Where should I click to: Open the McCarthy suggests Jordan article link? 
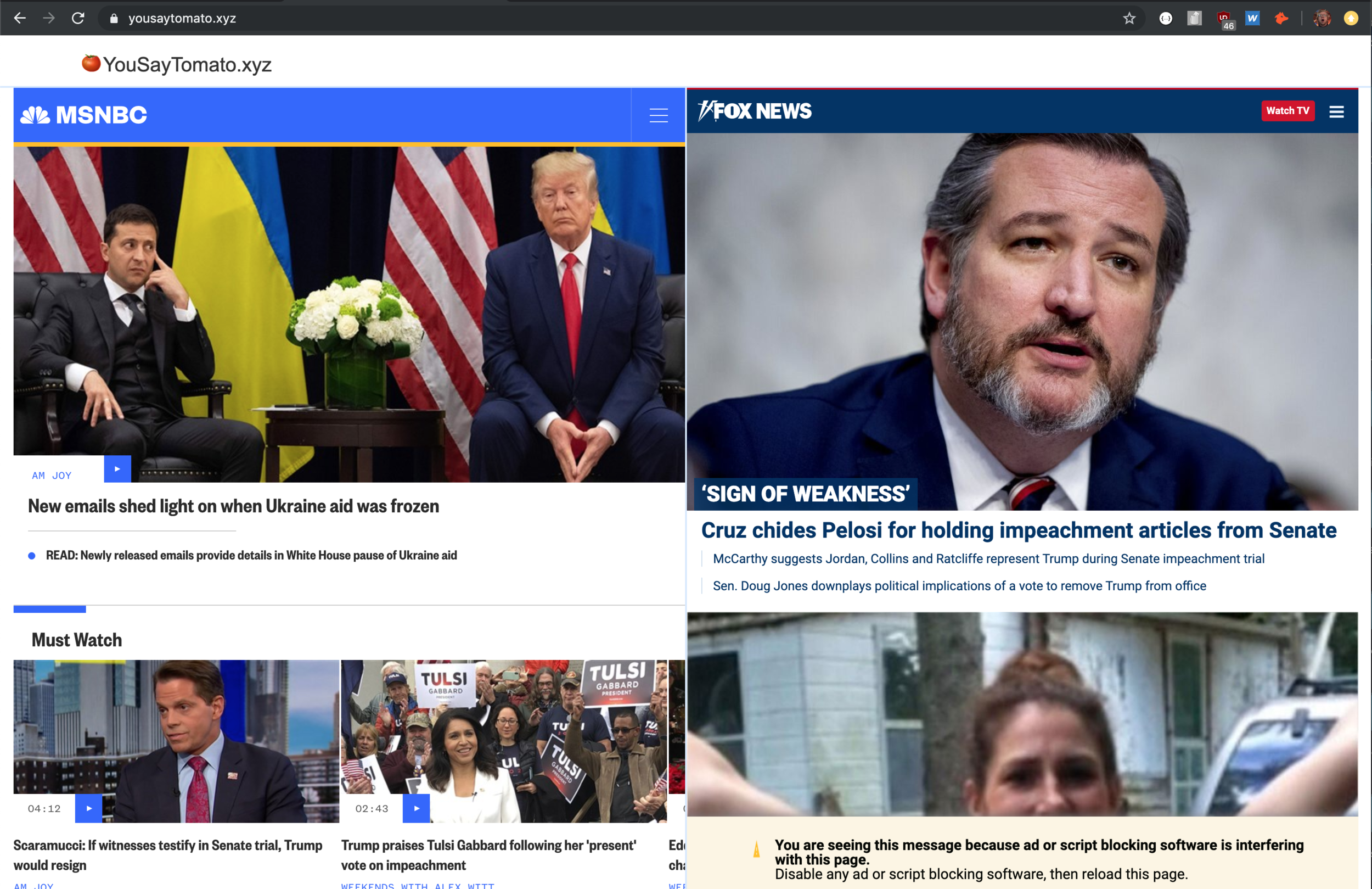coord(988,558)
